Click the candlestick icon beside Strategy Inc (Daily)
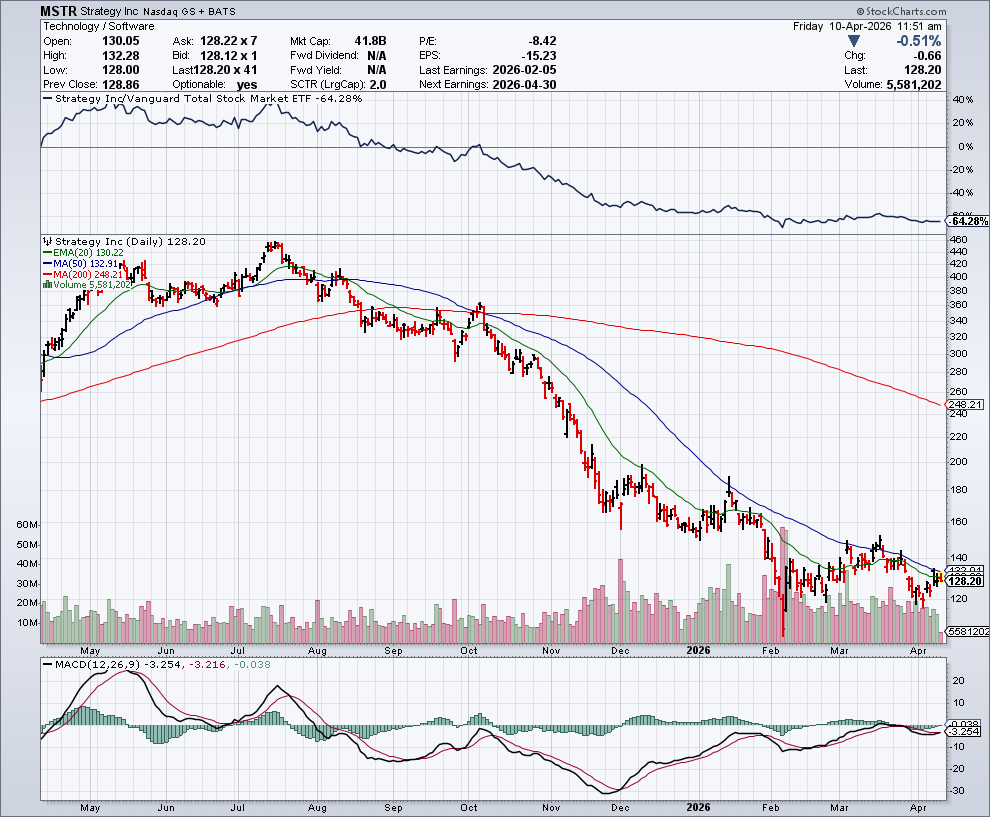This screenshot has width=990, height=817. tap(46, 241)
